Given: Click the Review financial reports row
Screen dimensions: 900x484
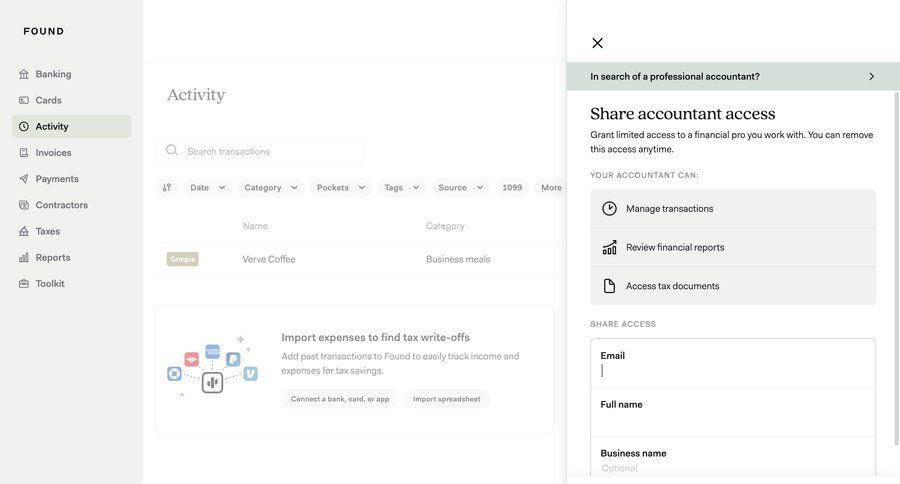Looking at the screenshot, I should click(x=733, y=247).
